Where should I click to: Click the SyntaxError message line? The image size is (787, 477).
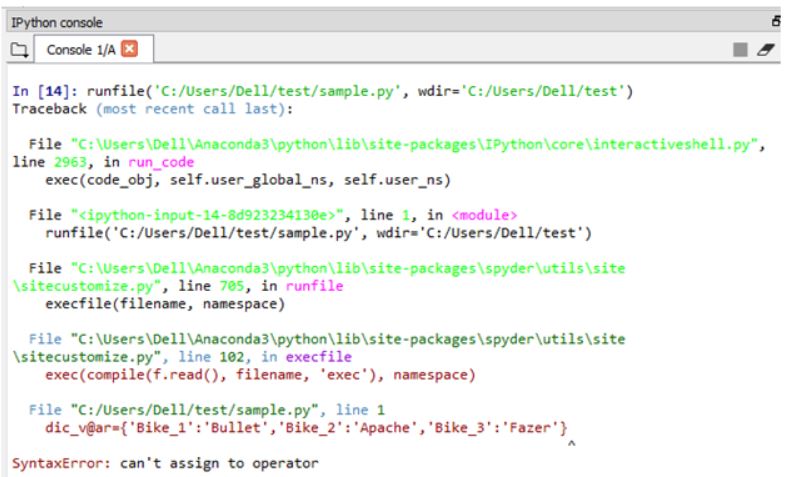(x=165, y=463)
